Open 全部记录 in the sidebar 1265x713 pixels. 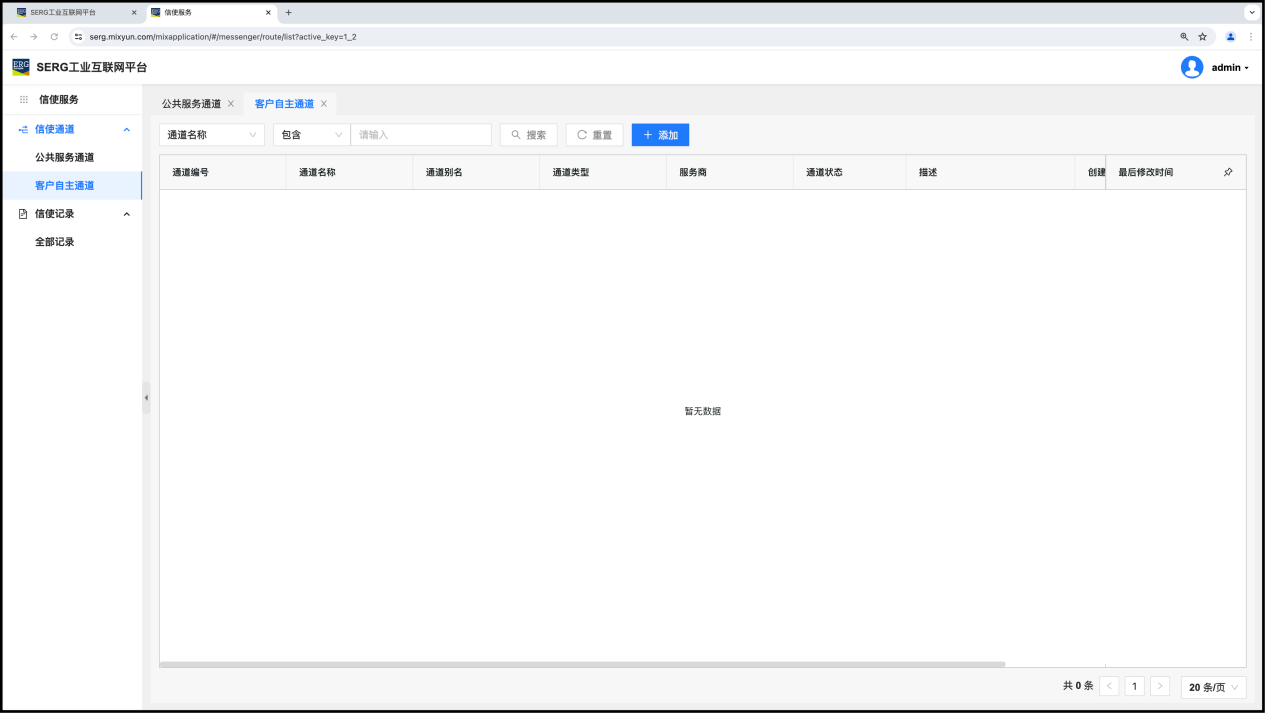pos(55,242)
